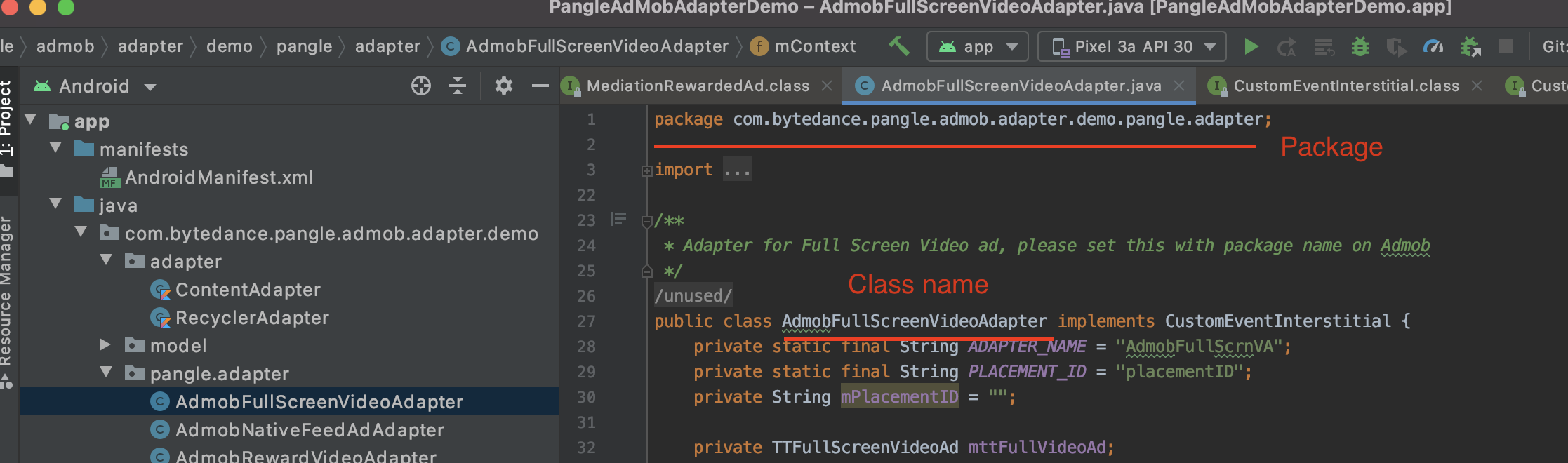Collapse the adapter package arrow
Viewport: 1568px width, 463px height.
[x=107, y=260]
